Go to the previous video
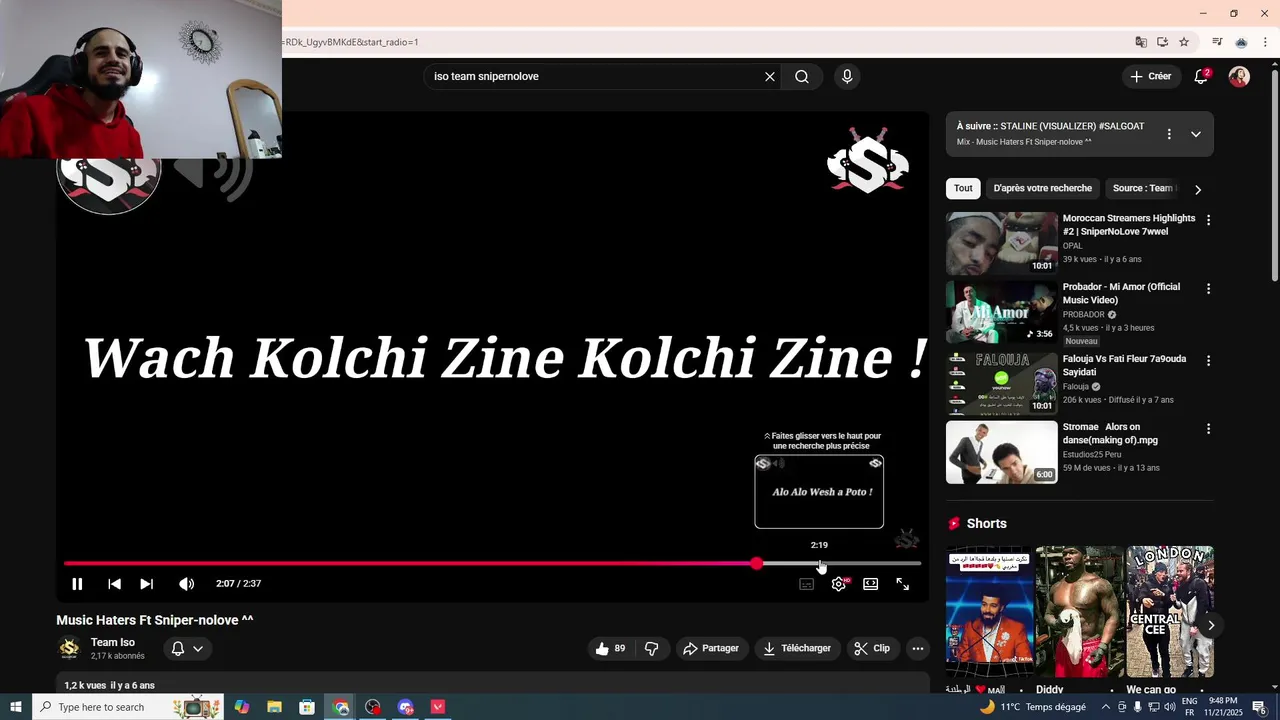The height and width of the screenshot is (720, 1280). 114,584
